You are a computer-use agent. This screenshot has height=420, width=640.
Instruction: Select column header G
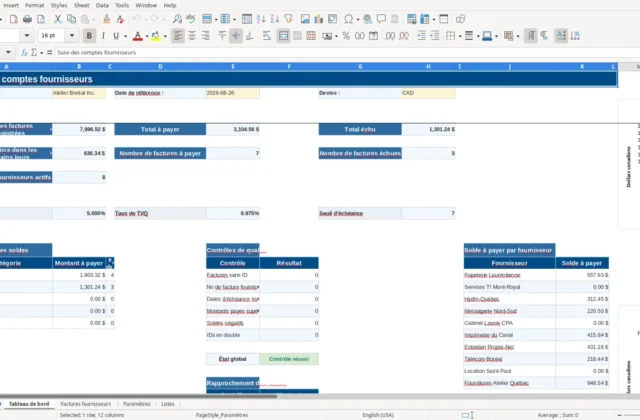(360, 67)
